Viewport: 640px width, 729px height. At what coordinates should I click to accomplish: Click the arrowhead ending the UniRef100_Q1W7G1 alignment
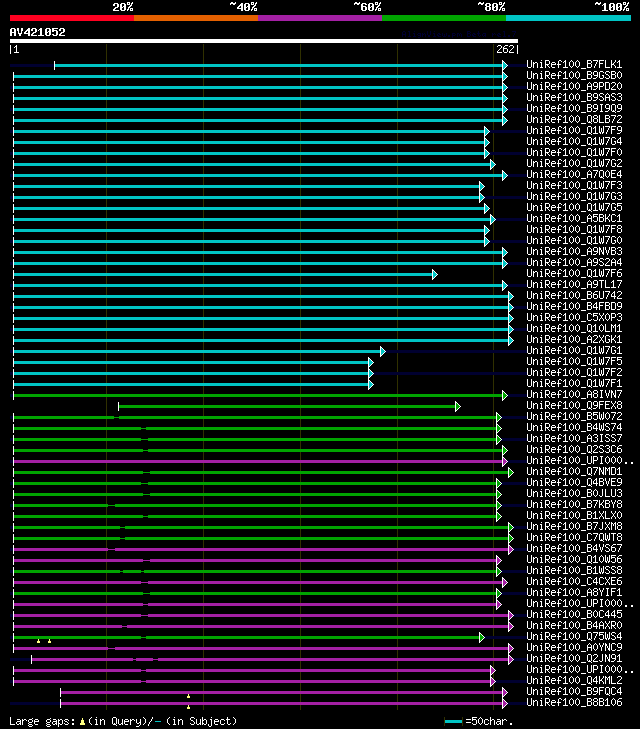point(383,351)
